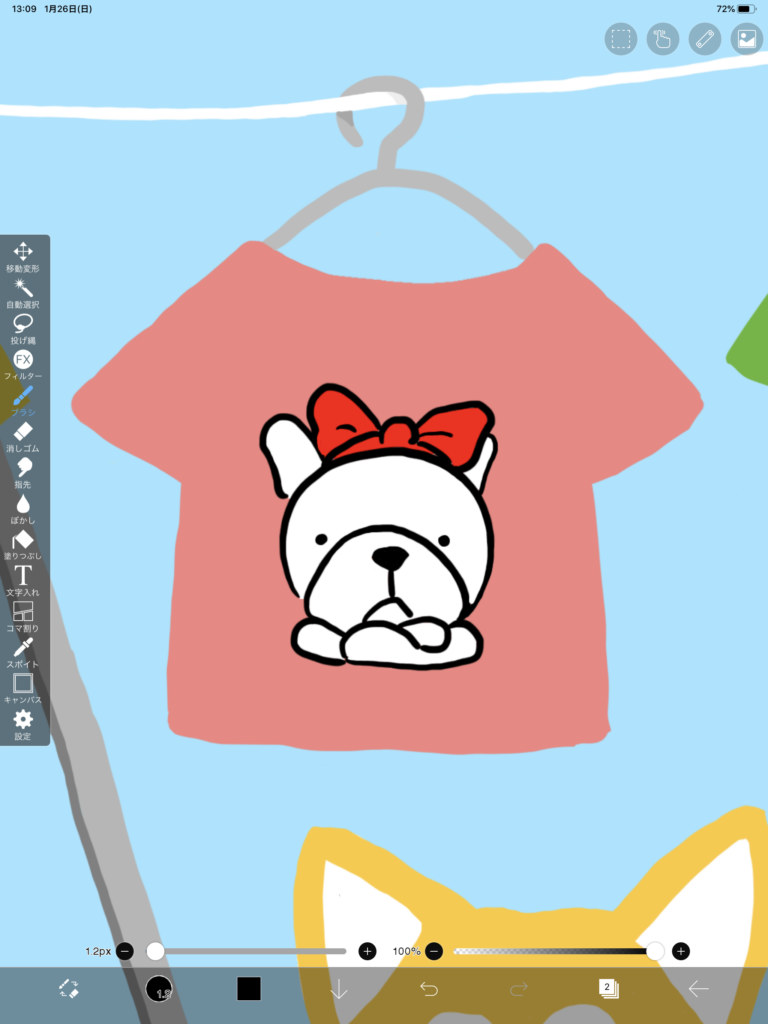The height and width of the screenshot is (1024, 768).
Task: Toggle the selection area button at top
Action: [621, 39]
